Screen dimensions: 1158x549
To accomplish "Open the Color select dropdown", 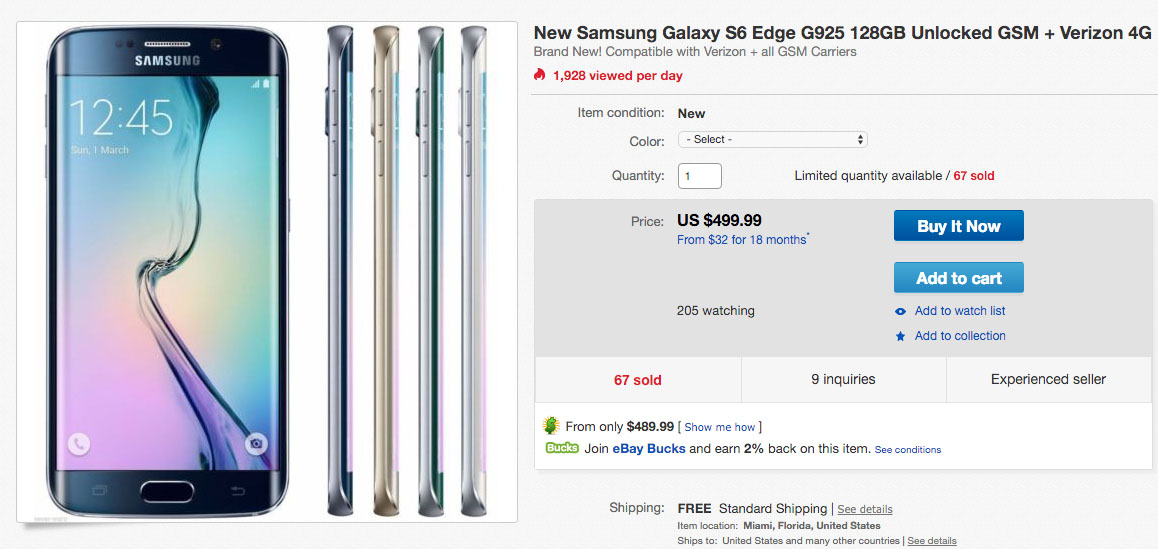I will pyautogui.click(x=772, y=140).
